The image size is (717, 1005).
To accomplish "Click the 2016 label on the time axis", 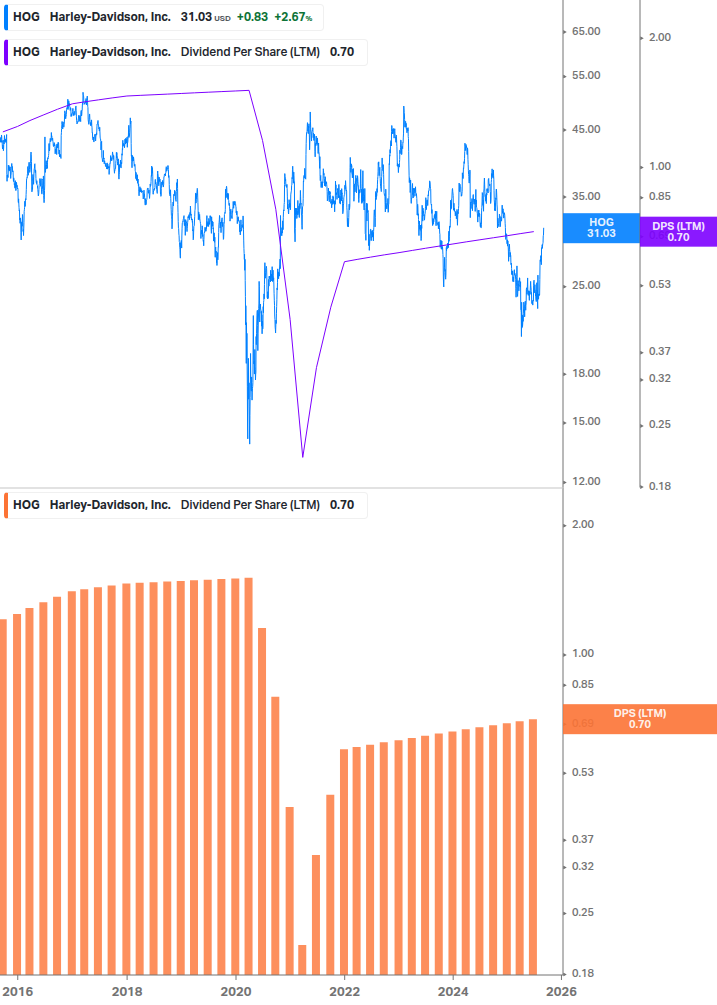I will 19,991.
